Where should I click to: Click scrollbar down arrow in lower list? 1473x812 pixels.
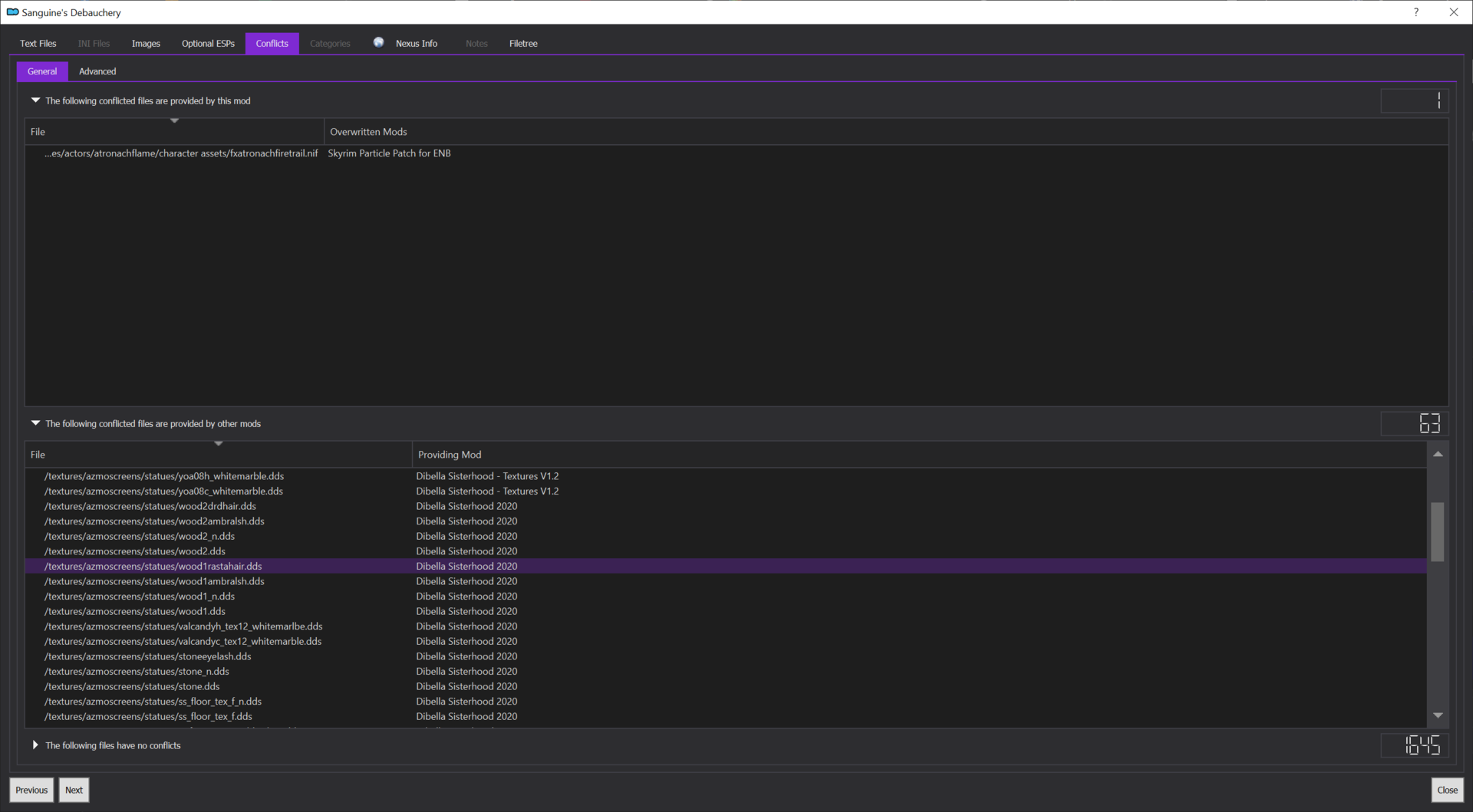(x=1438, y=715)
